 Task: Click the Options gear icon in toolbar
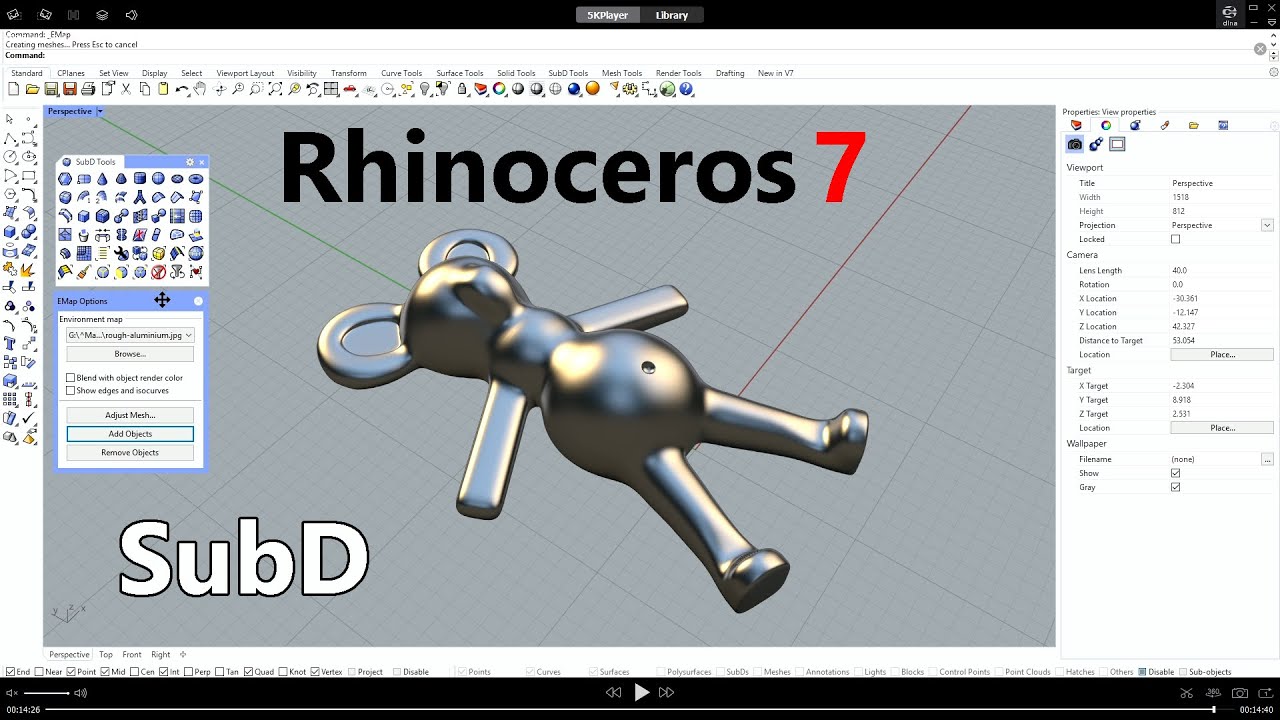tap(630, 89)
